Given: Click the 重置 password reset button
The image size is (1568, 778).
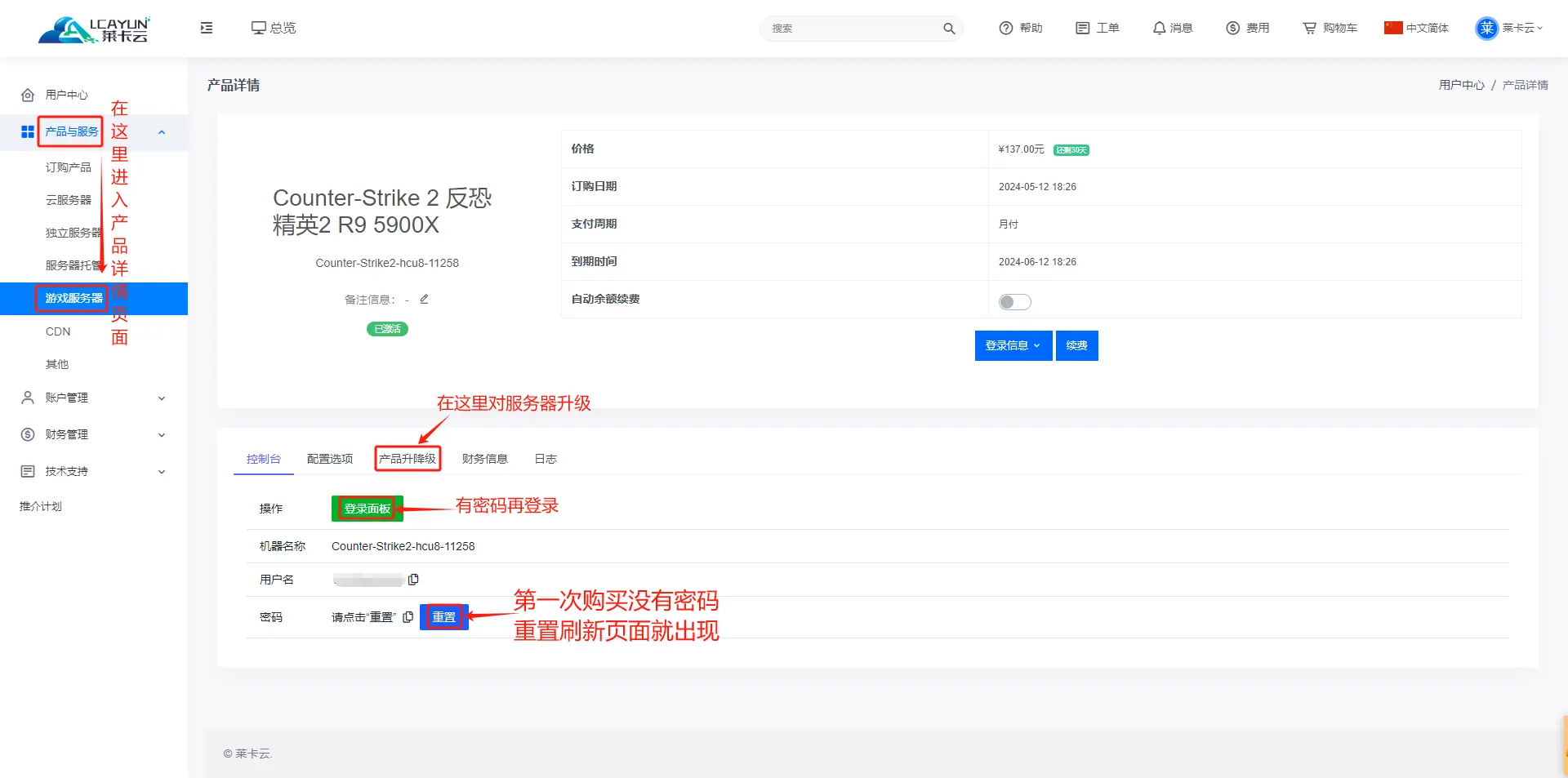Looking at the screenshot, I should click(x=443, y=617).
